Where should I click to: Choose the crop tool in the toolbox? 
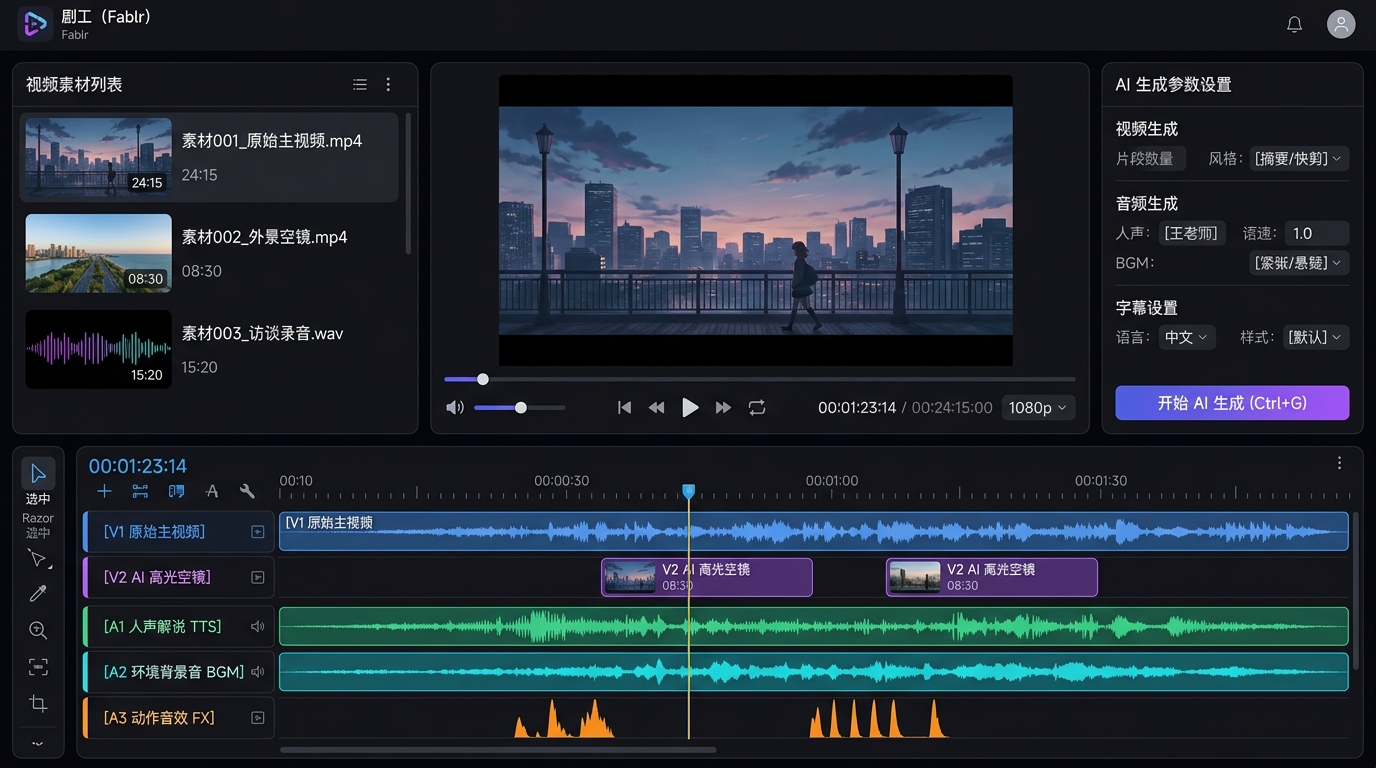(x=38, y=703)
